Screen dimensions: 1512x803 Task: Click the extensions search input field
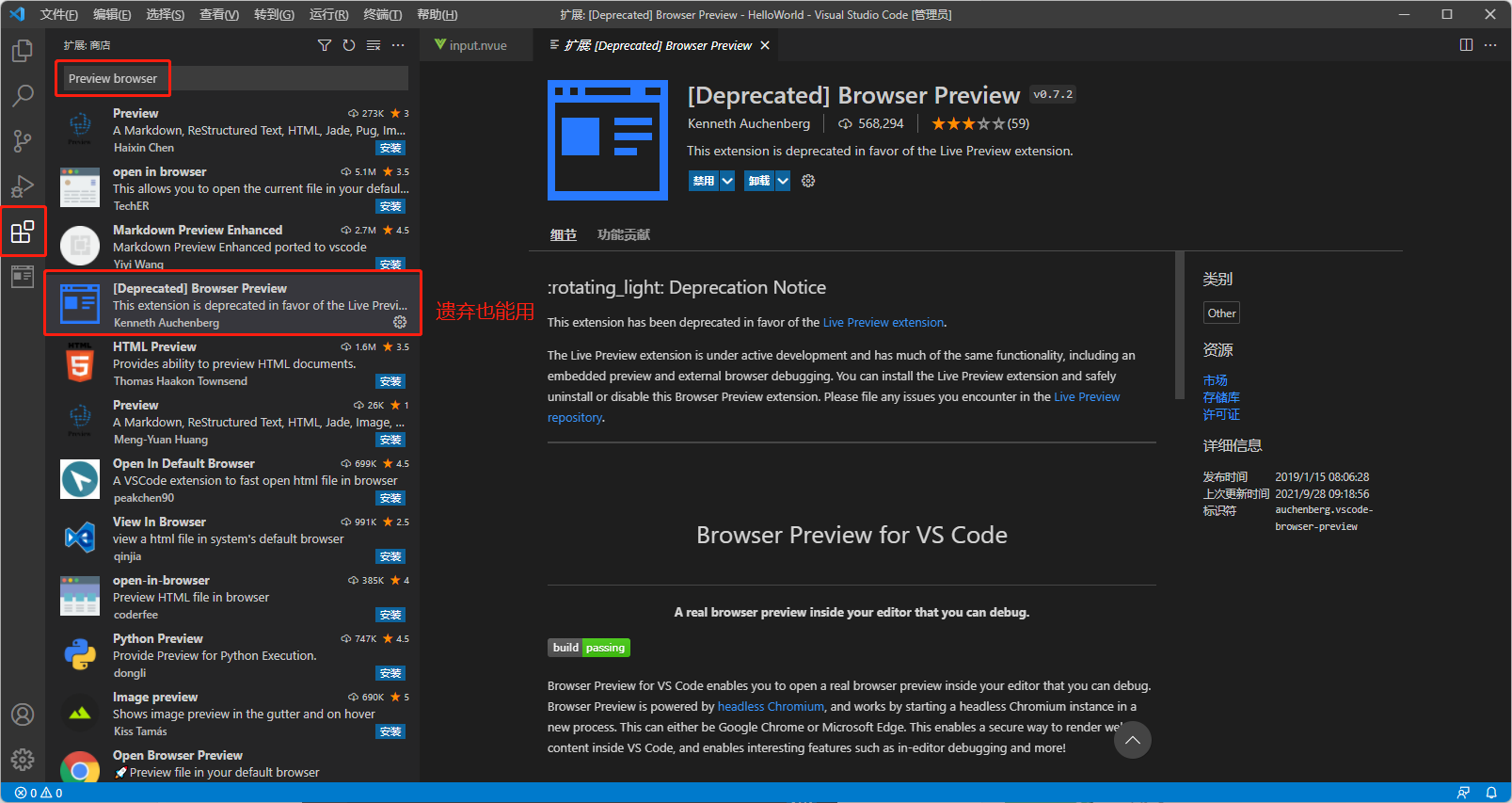click(232, 78)
